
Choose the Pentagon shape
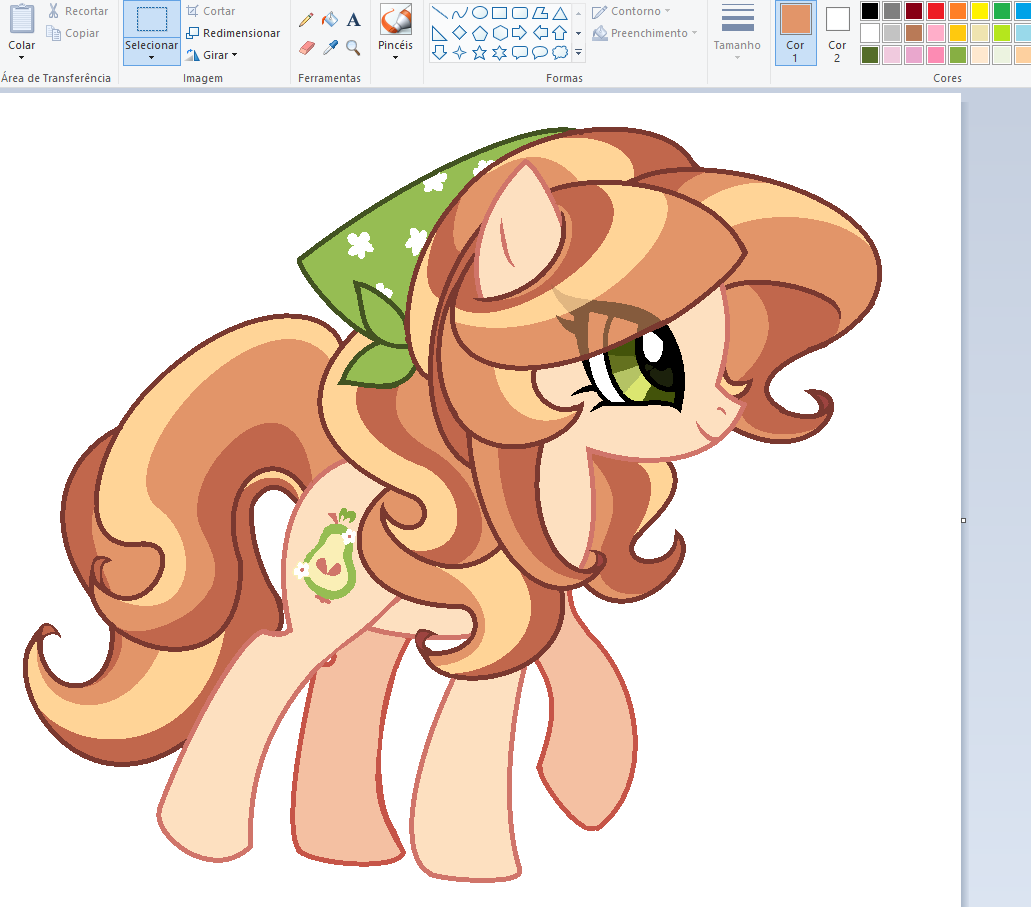point(480,33)
